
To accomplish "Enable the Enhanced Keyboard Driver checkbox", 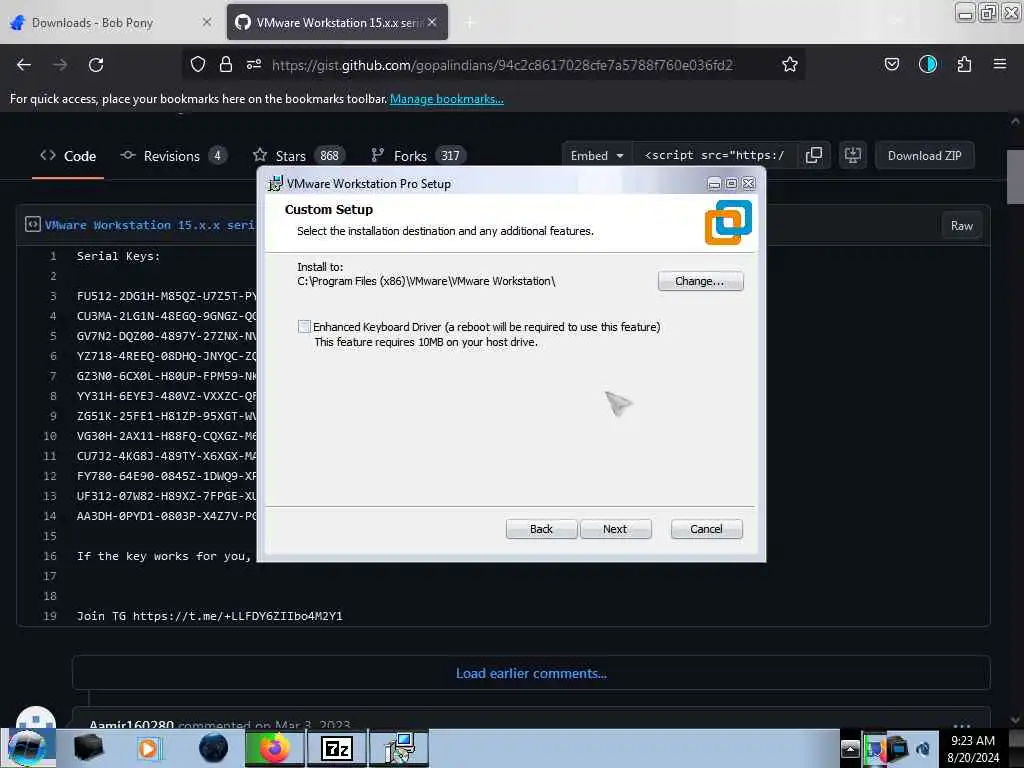I will coord(304,327).
